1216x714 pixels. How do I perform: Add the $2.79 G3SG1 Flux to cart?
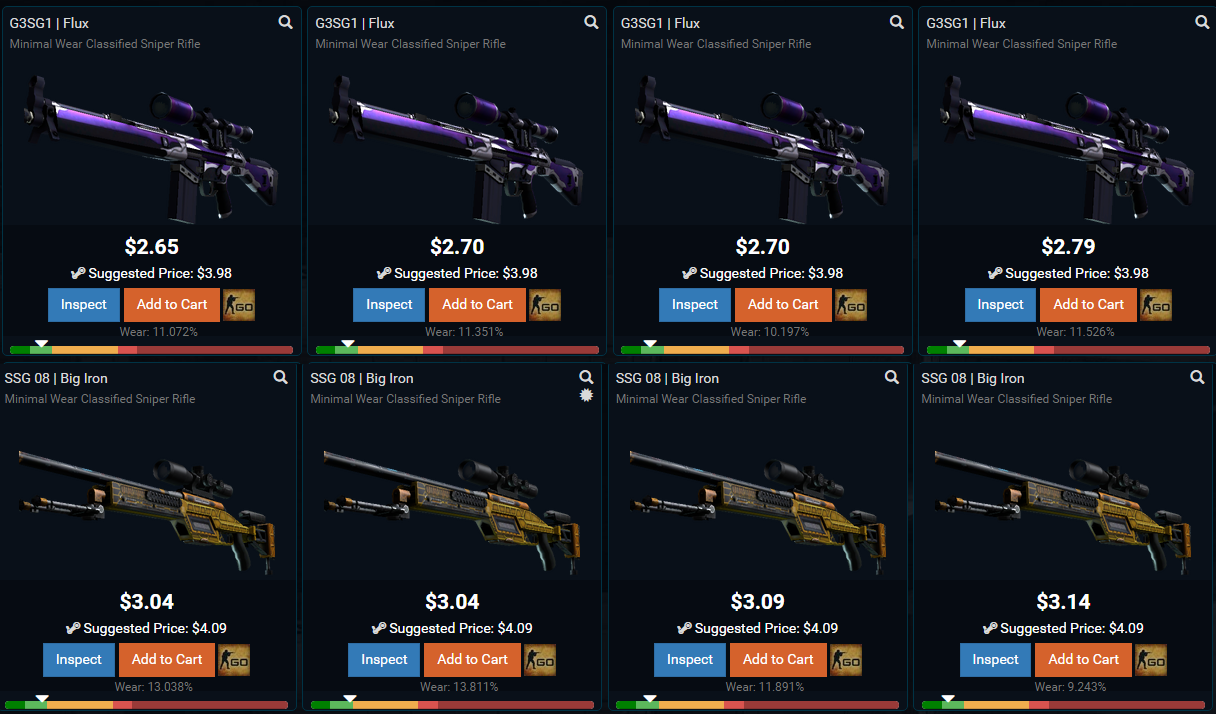click(x=1088, y=305)
